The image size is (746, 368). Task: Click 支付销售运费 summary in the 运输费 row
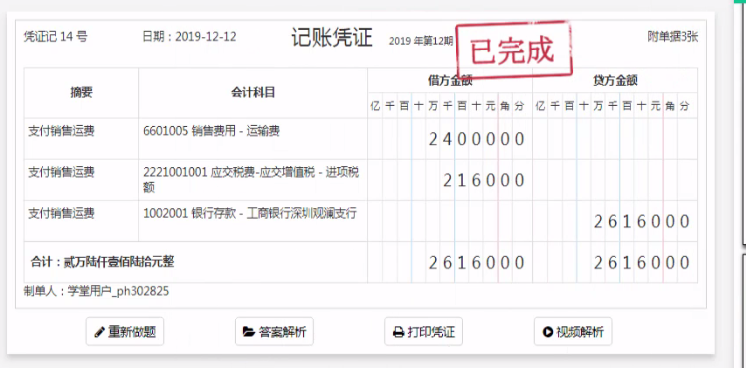[x=61, y=131]
